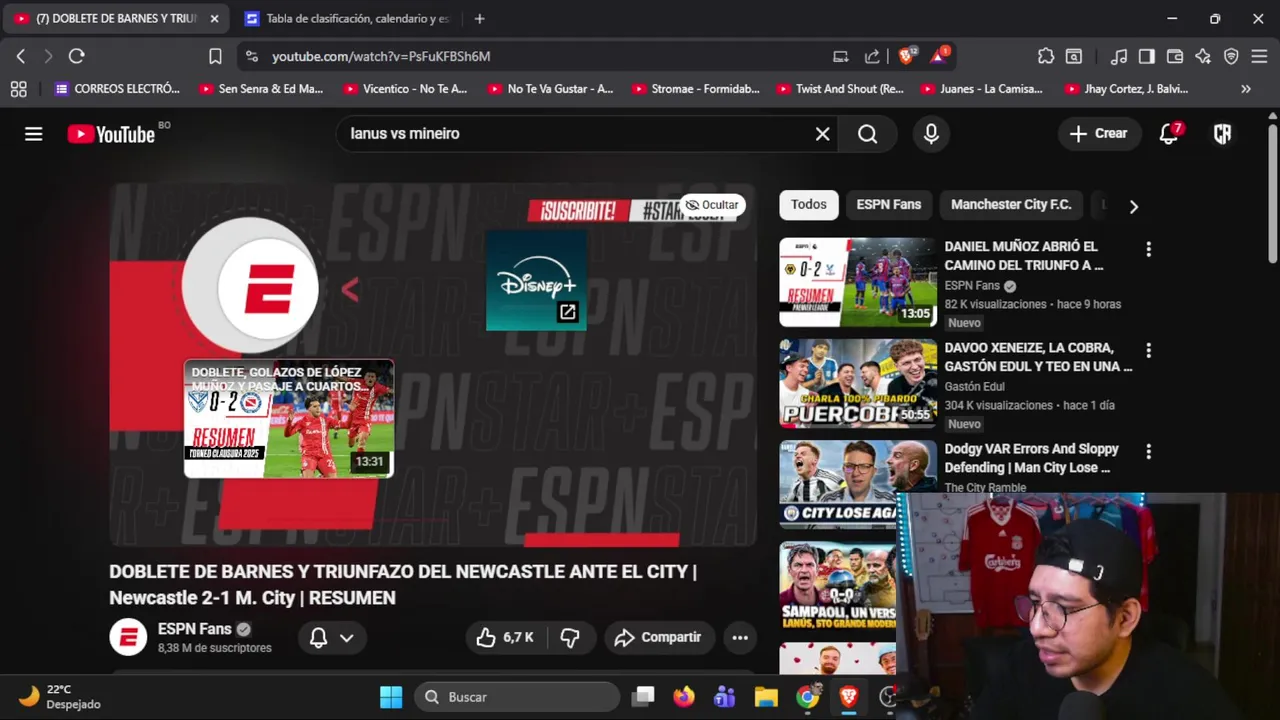1280x720 pixels.
Task: Click the Compartir share button
Action: click(658, 637)
